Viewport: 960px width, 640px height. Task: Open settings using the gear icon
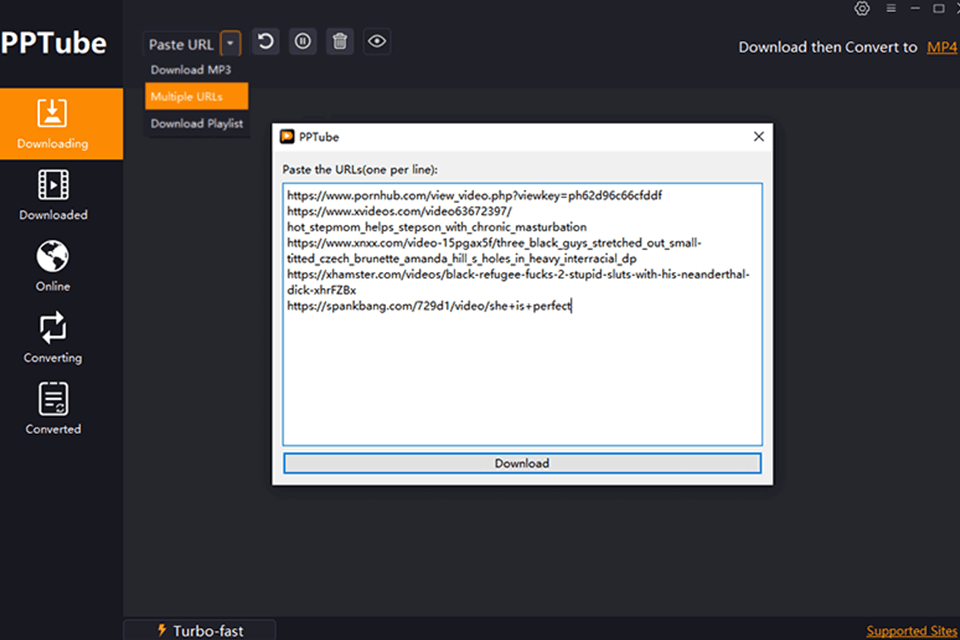click(x=862, y=9)
